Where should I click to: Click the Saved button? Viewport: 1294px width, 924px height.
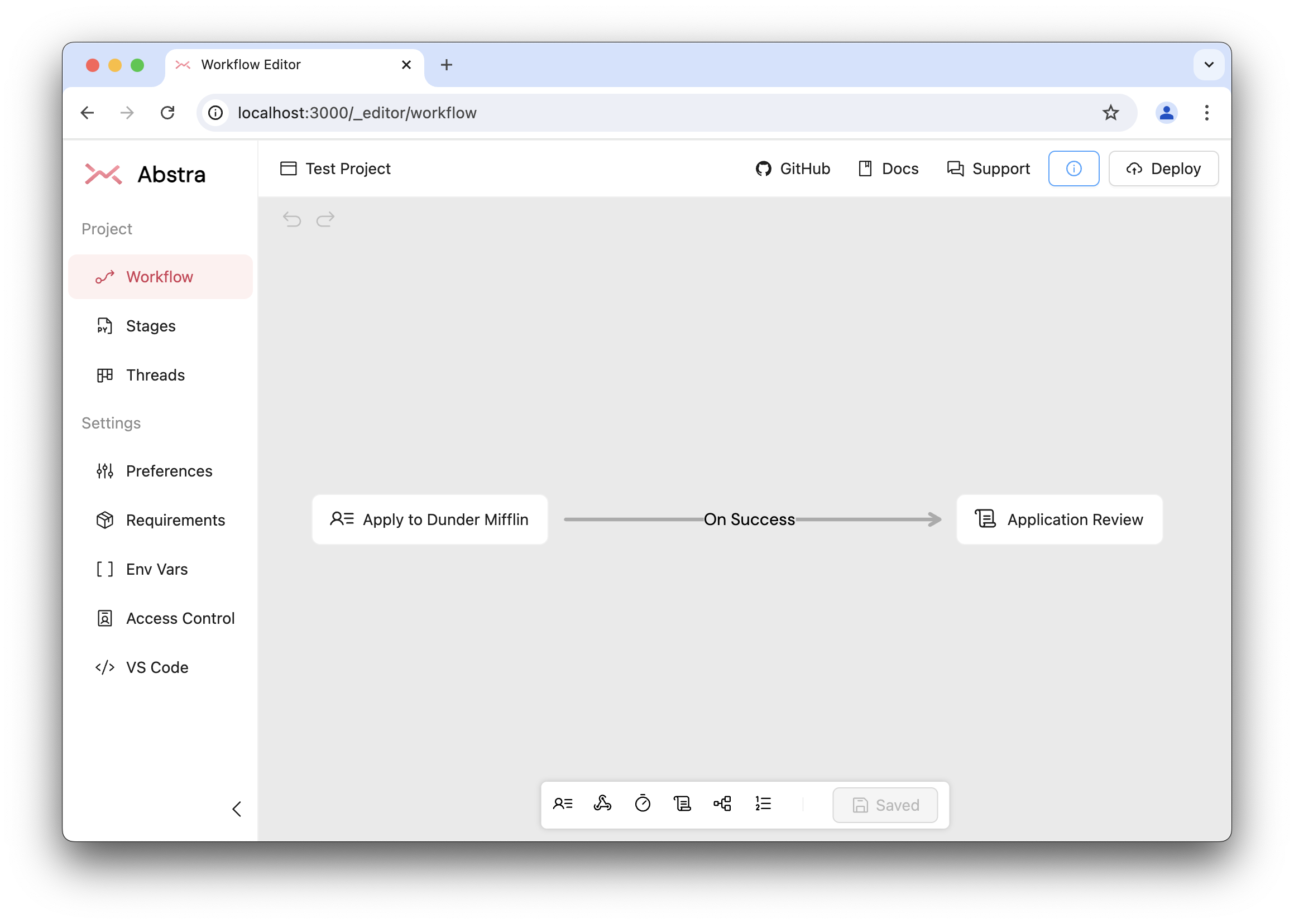[885, 805]
